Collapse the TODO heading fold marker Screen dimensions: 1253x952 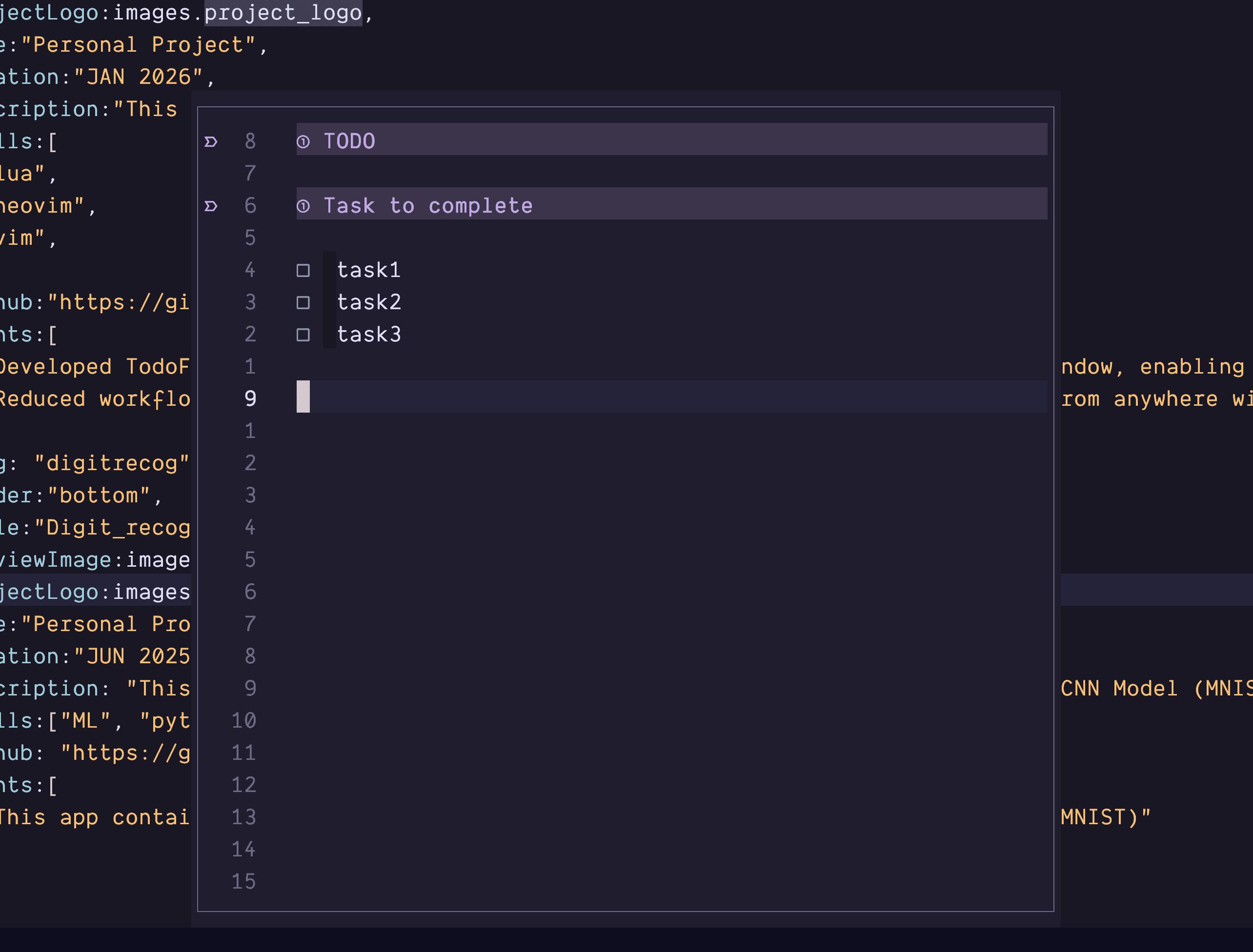pos(211,141)
